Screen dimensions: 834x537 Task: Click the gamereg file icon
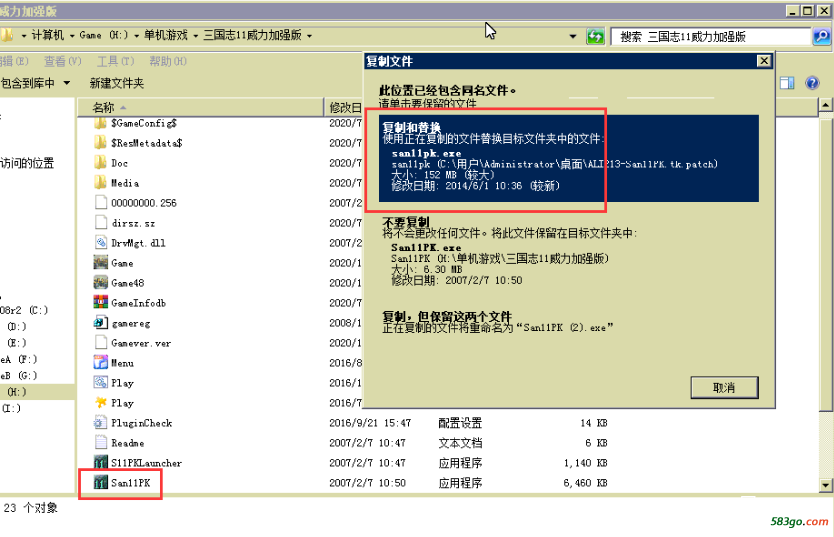point(101,323)
